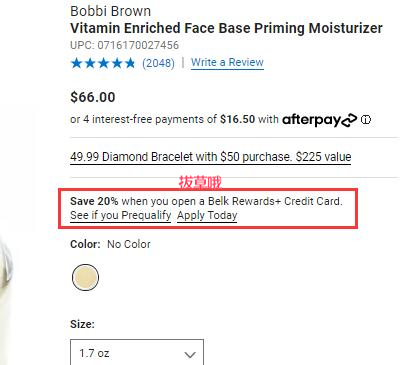
Task: Click the Save 20% promotion text
Action: 94,201
